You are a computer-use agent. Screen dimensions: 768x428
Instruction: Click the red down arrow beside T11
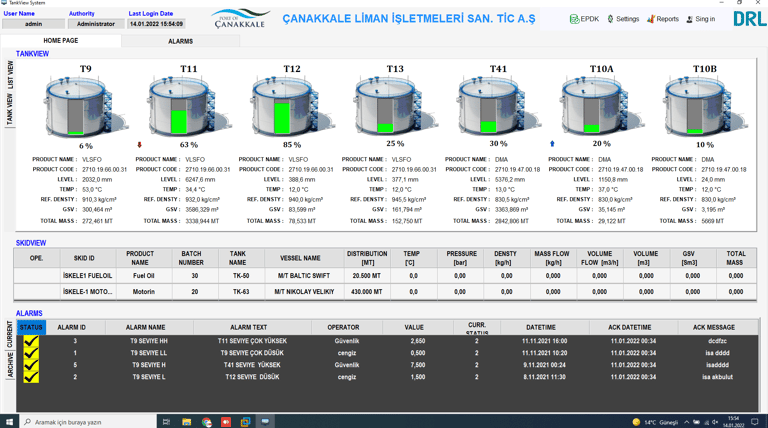140,144
